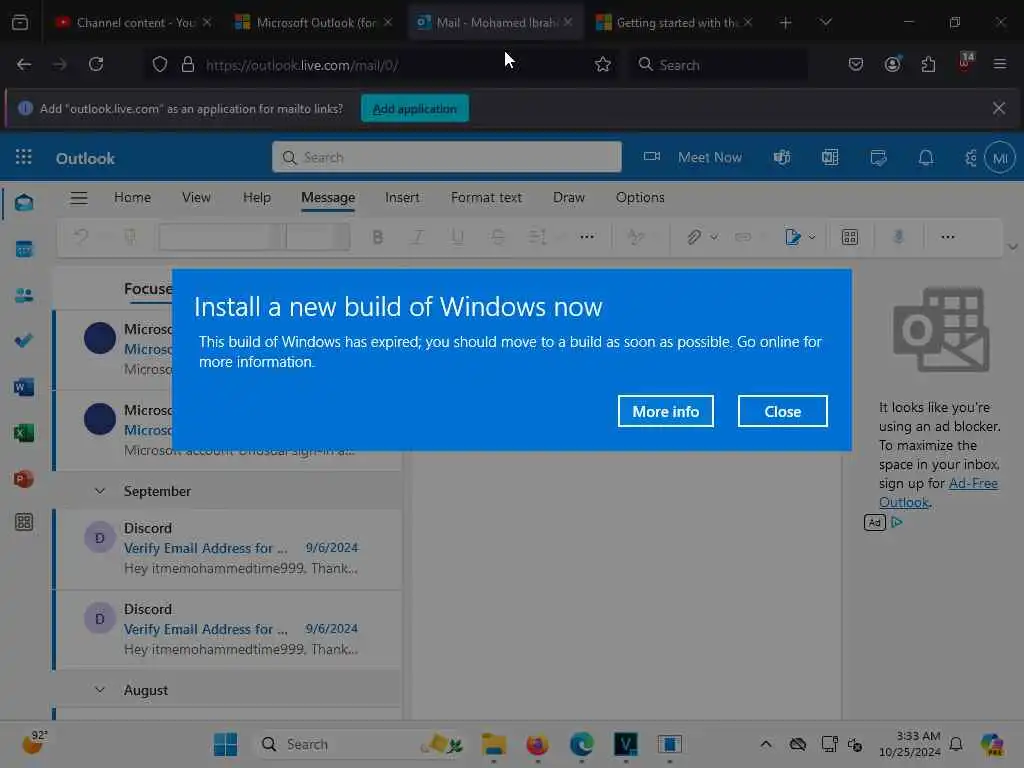The width and height of the screenshot is (1024, 768).
Task: Open the Insert ribbon tab
Action: point(402,197)
